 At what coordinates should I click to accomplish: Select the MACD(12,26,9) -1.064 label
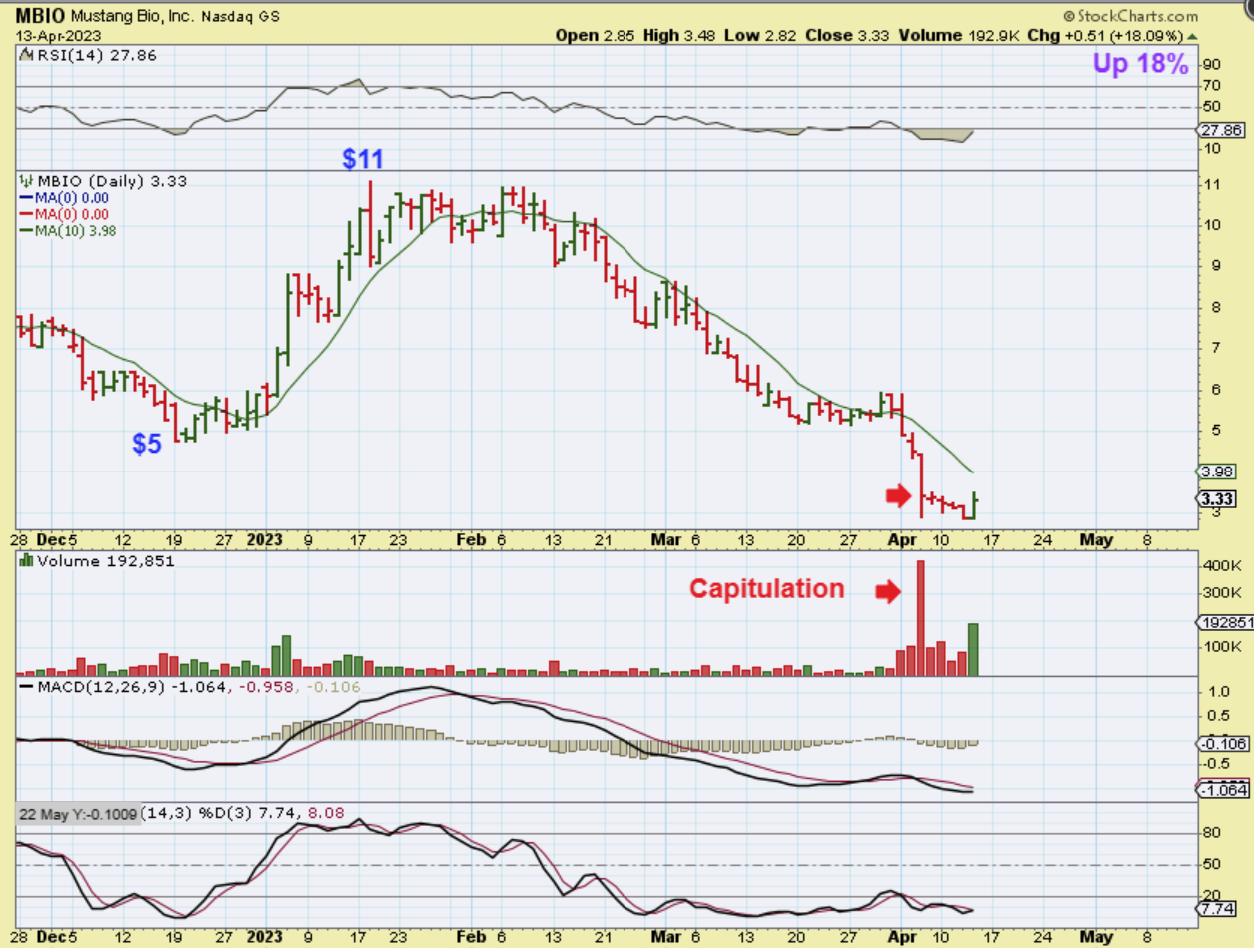click(132, 689)
